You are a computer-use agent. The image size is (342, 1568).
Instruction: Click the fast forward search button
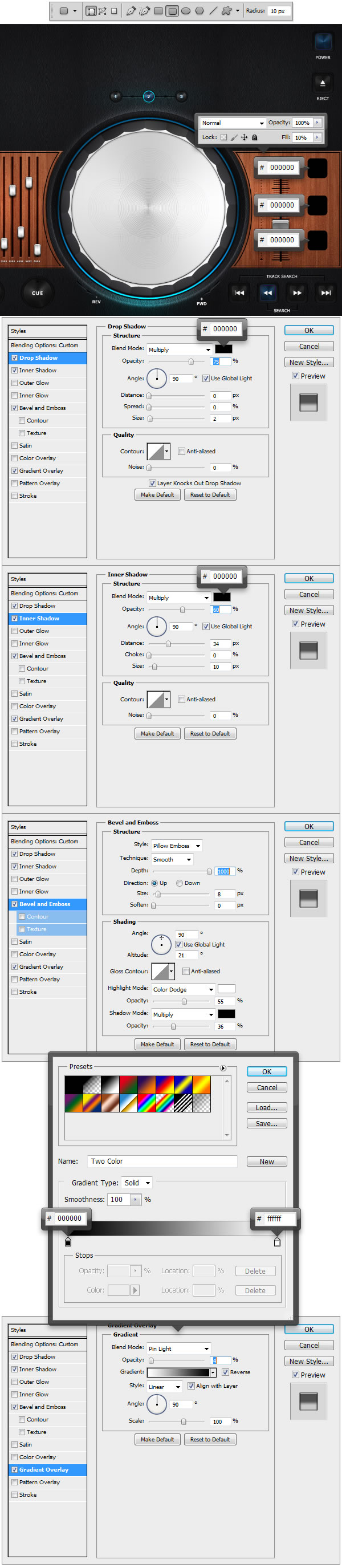point(297,293)
